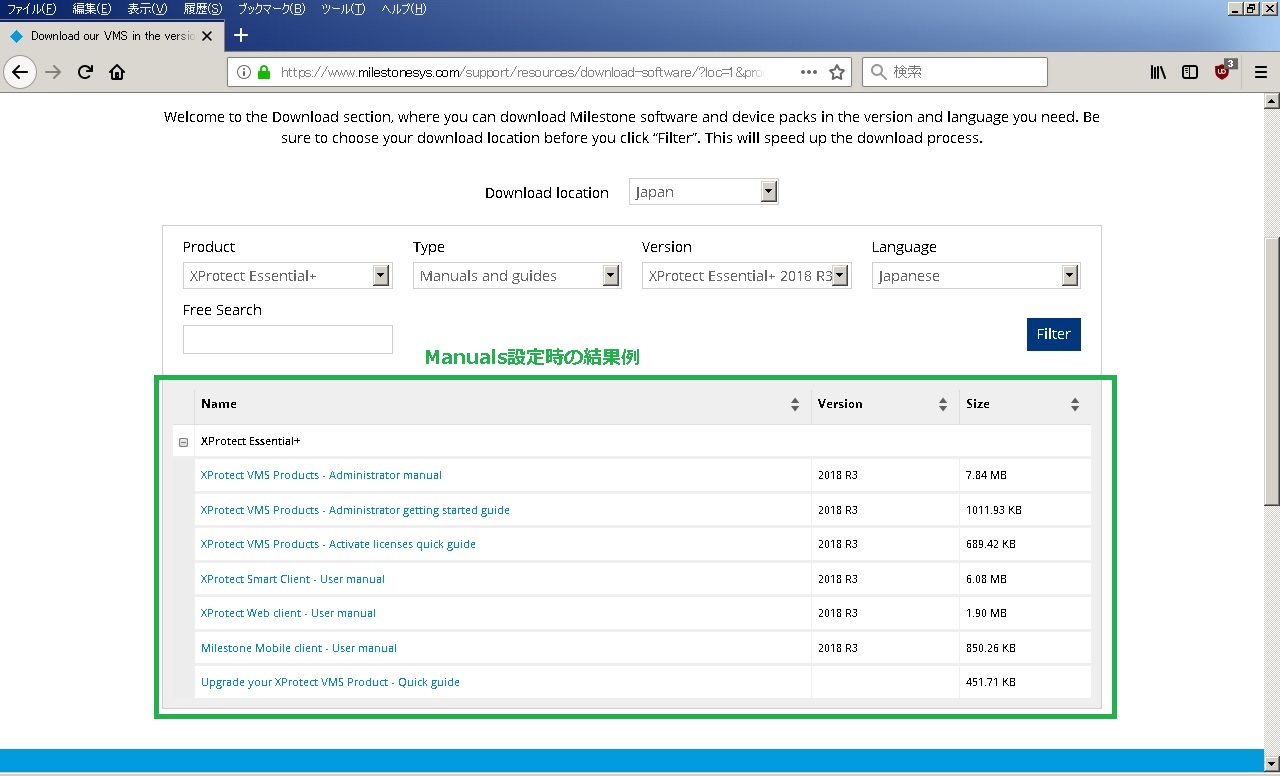Screen dimensions: 1280x776
Task: Open the Administrator manual link
Action: click(x=321, y=475)
